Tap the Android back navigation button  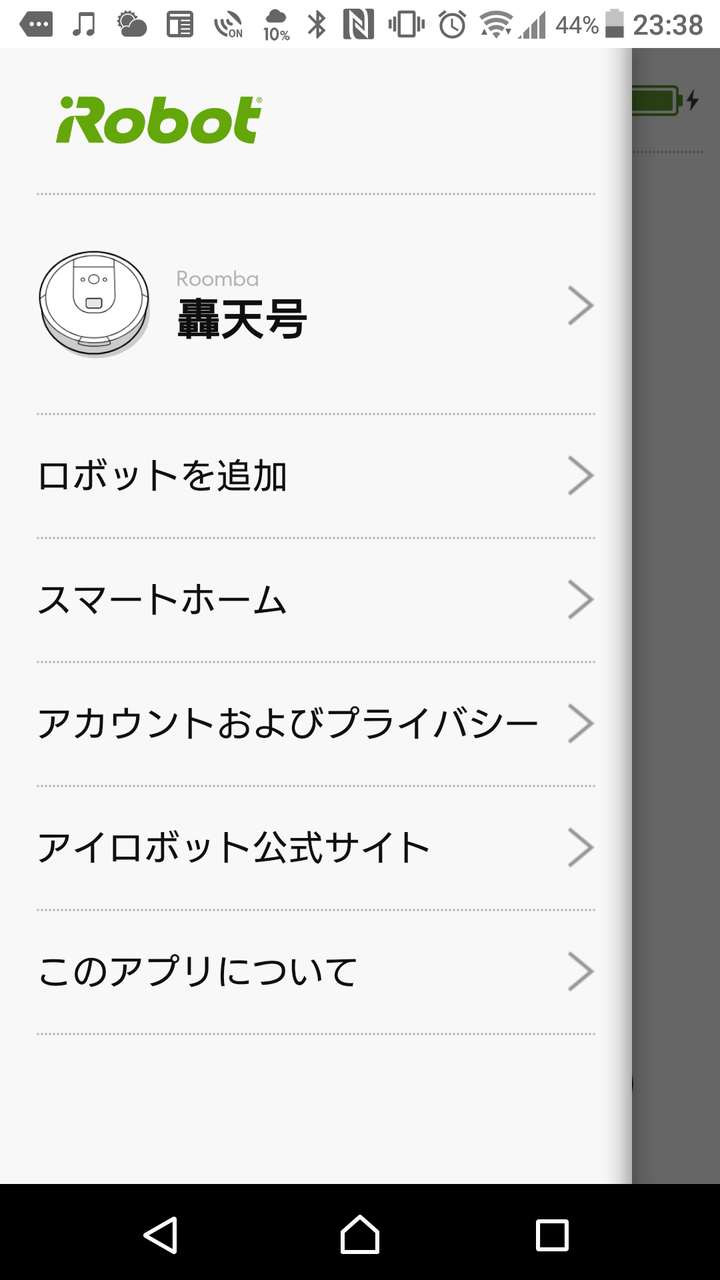coord(160,1235)
